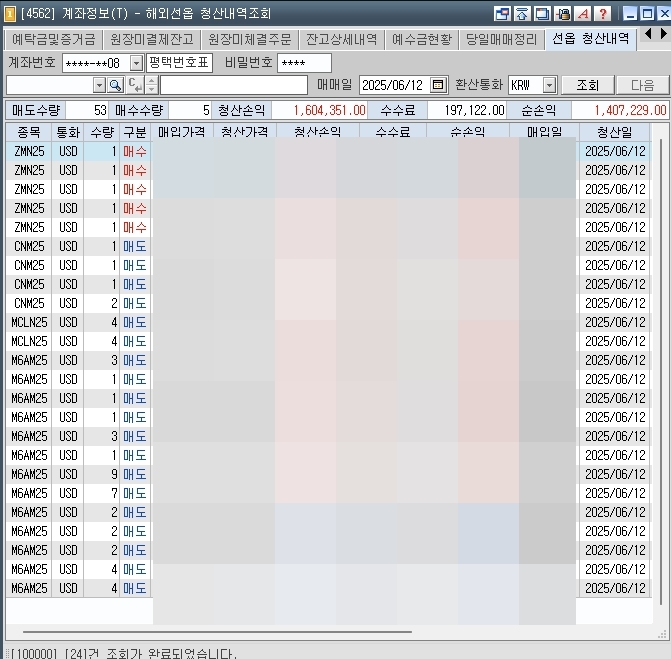
Task: Open help with the question mark icon
Action: pos(603,14)
